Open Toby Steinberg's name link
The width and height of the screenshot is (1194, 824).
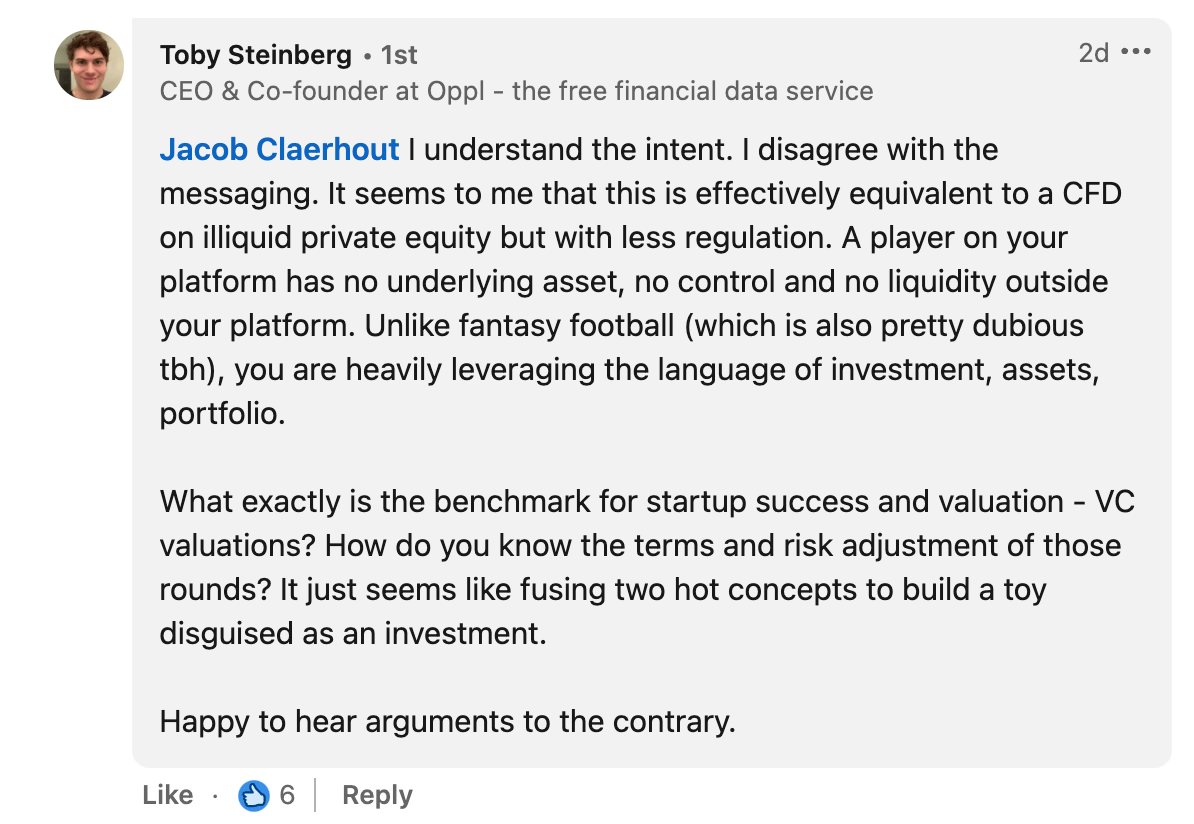[x=256, y=55]
